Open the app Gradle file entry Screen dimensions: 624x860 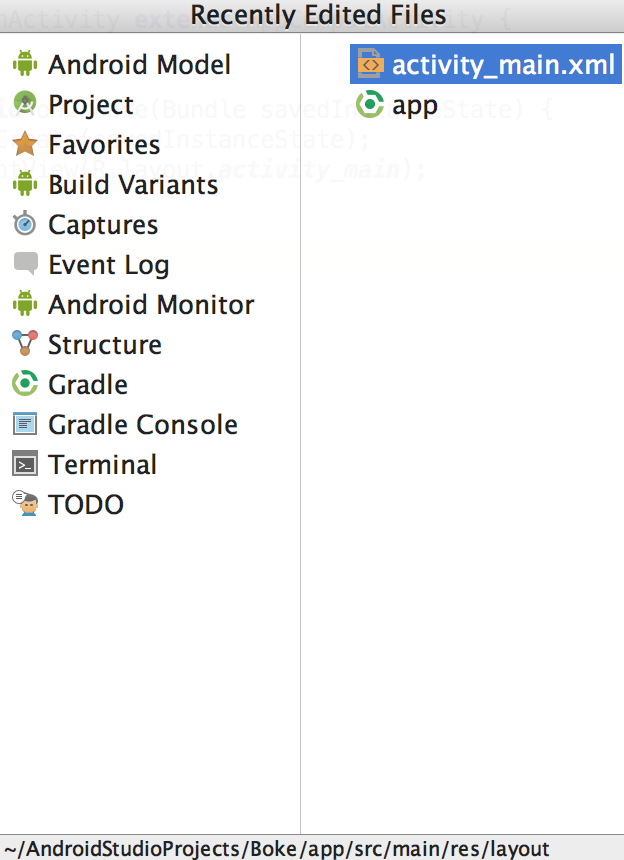414,105
